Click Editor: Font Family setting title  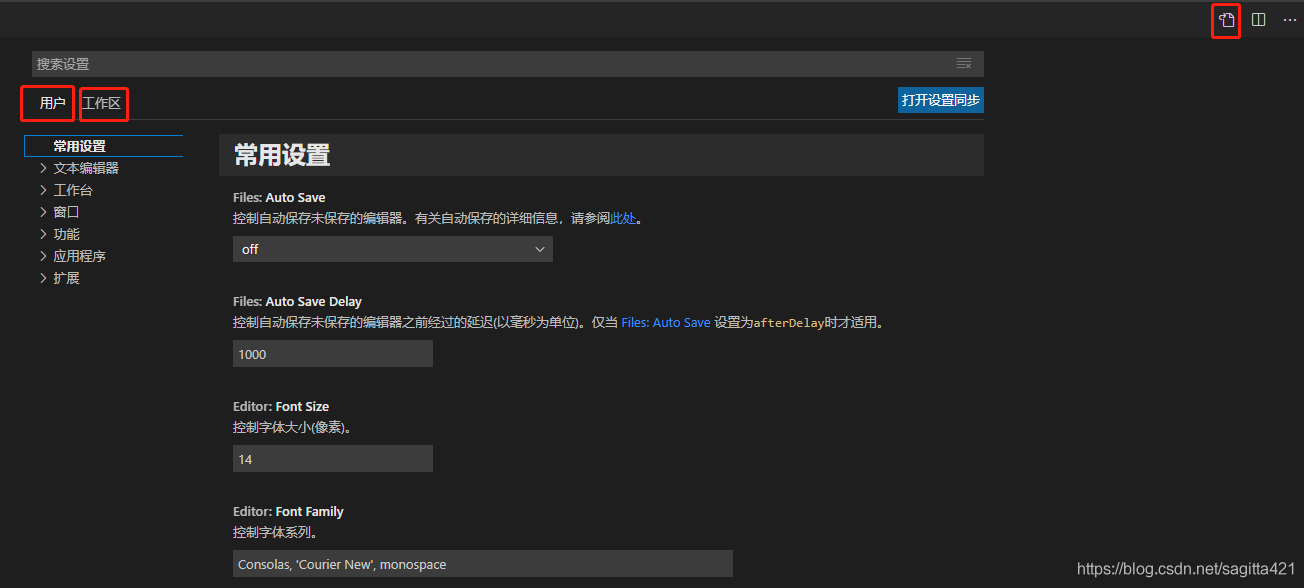point(288,512)
